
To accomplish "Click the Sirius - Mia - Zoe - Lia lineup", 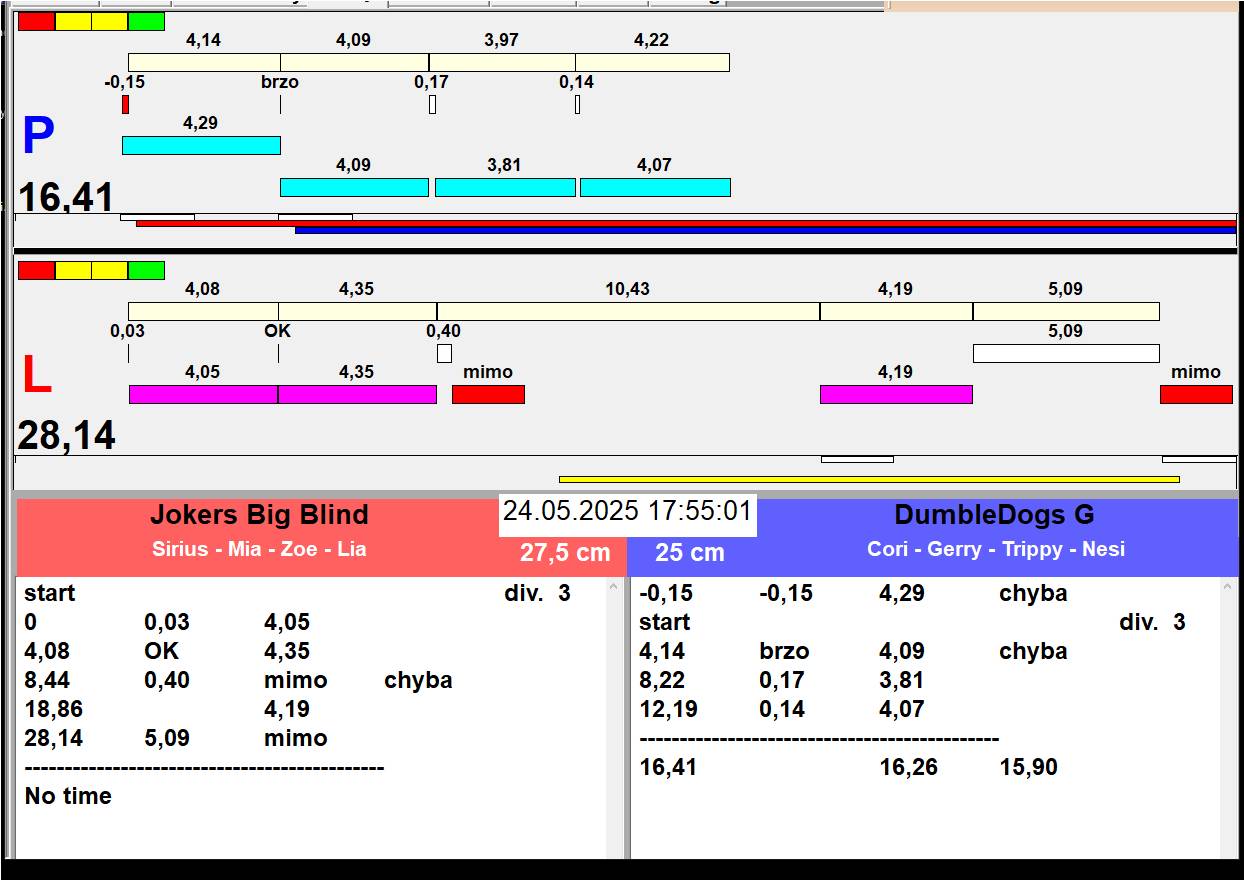I will click(259, 549).
